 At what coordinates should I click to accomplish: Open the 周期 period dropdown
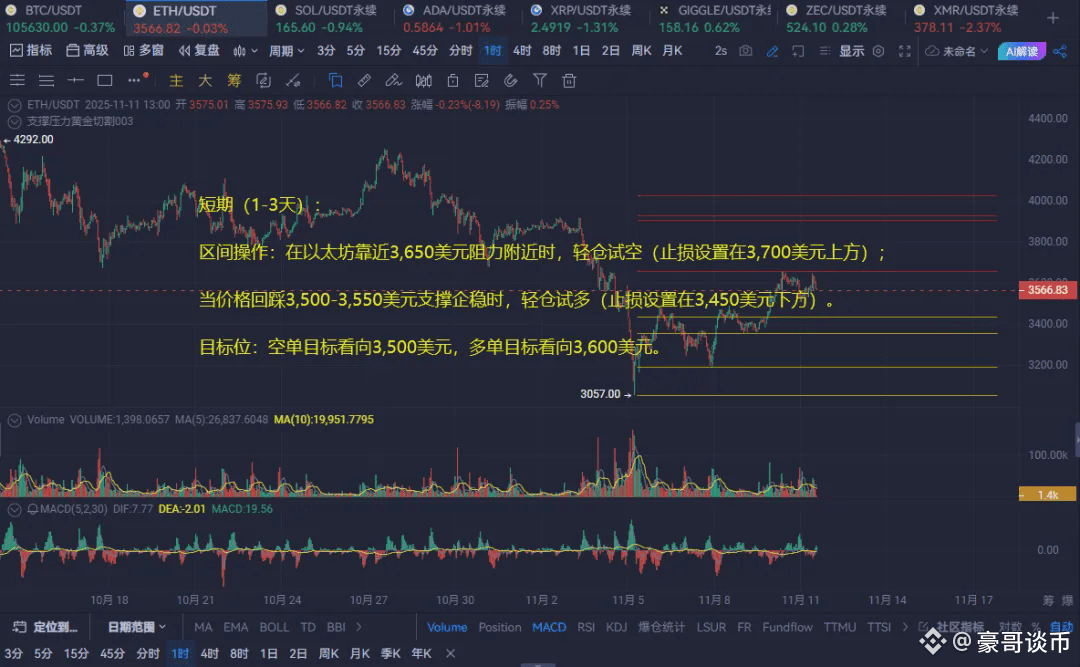point(286,51)
